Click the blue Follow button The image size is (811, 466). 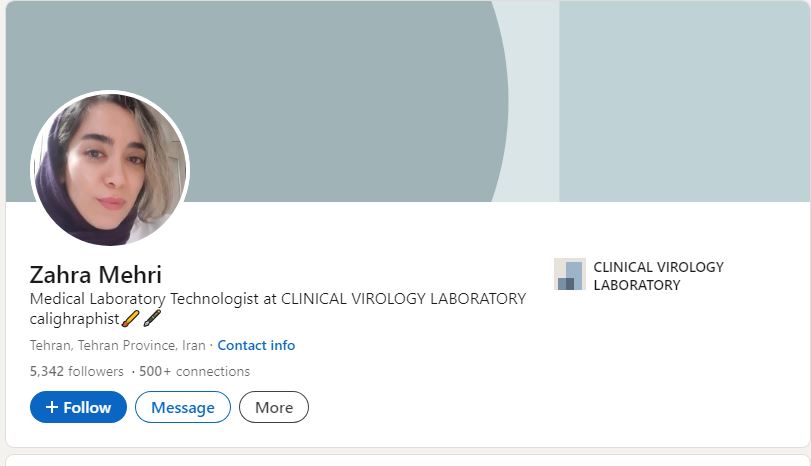click(78, 407)
